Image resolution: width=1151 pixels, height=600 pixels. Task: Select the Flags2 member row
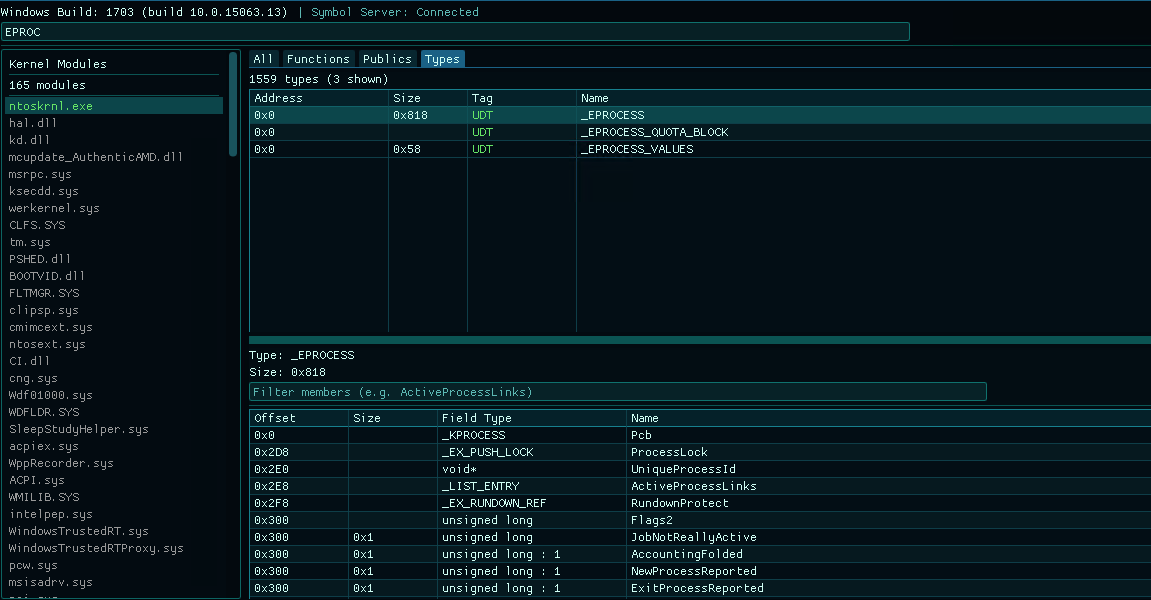click(x=700, y=520)
